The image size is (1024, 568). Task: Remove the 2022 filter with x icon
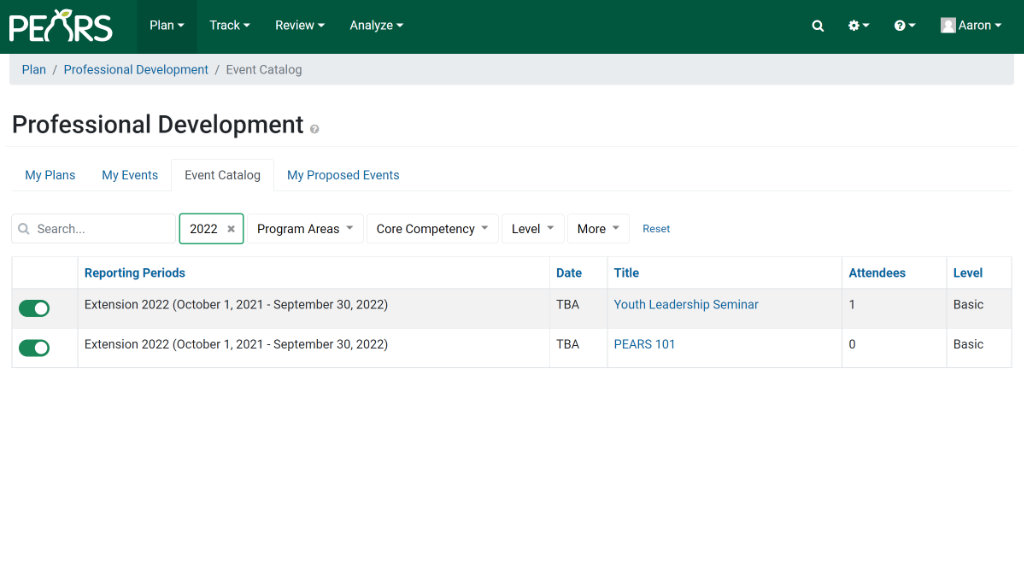231,229
